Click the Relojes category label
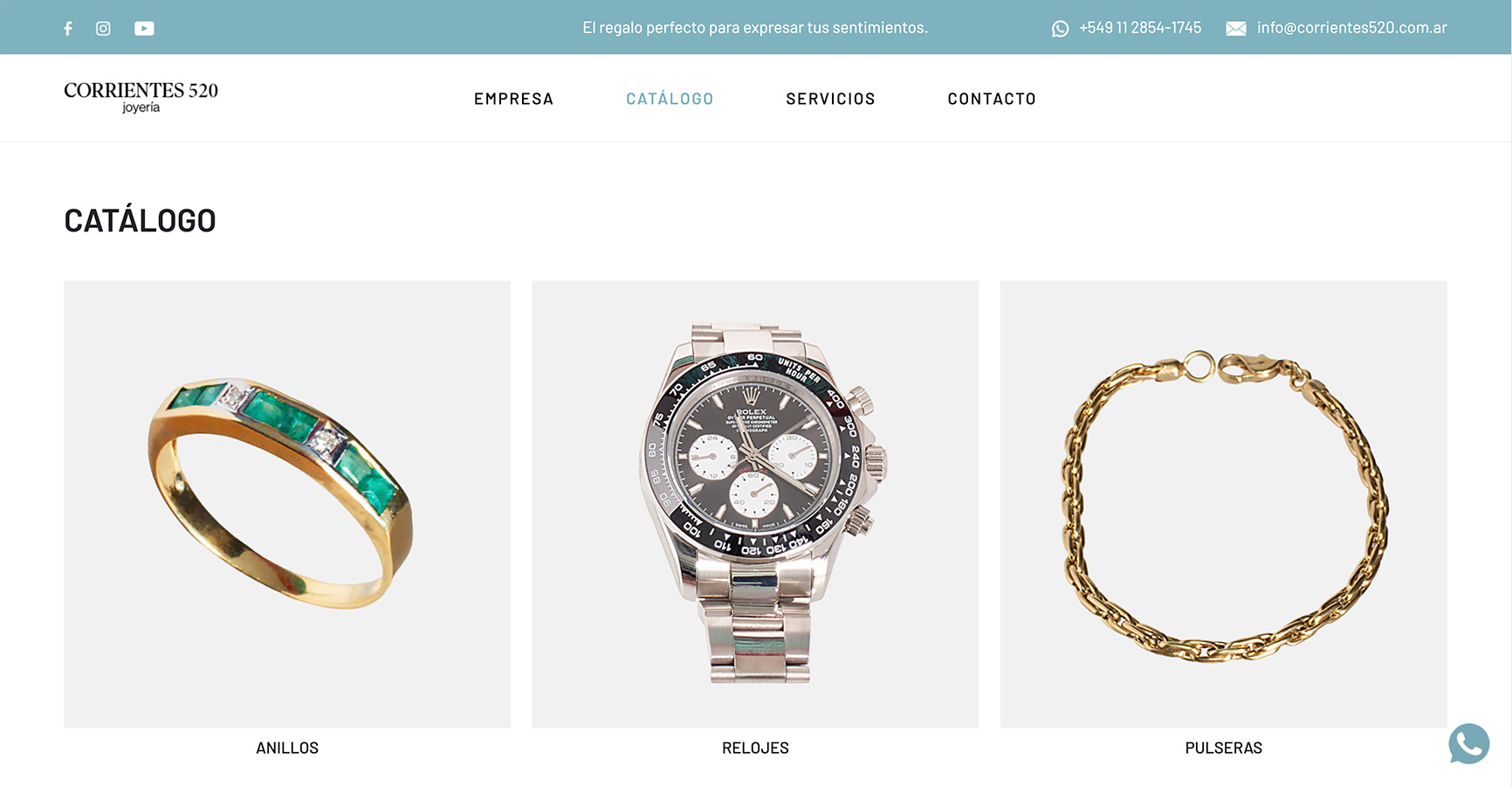 755,748
